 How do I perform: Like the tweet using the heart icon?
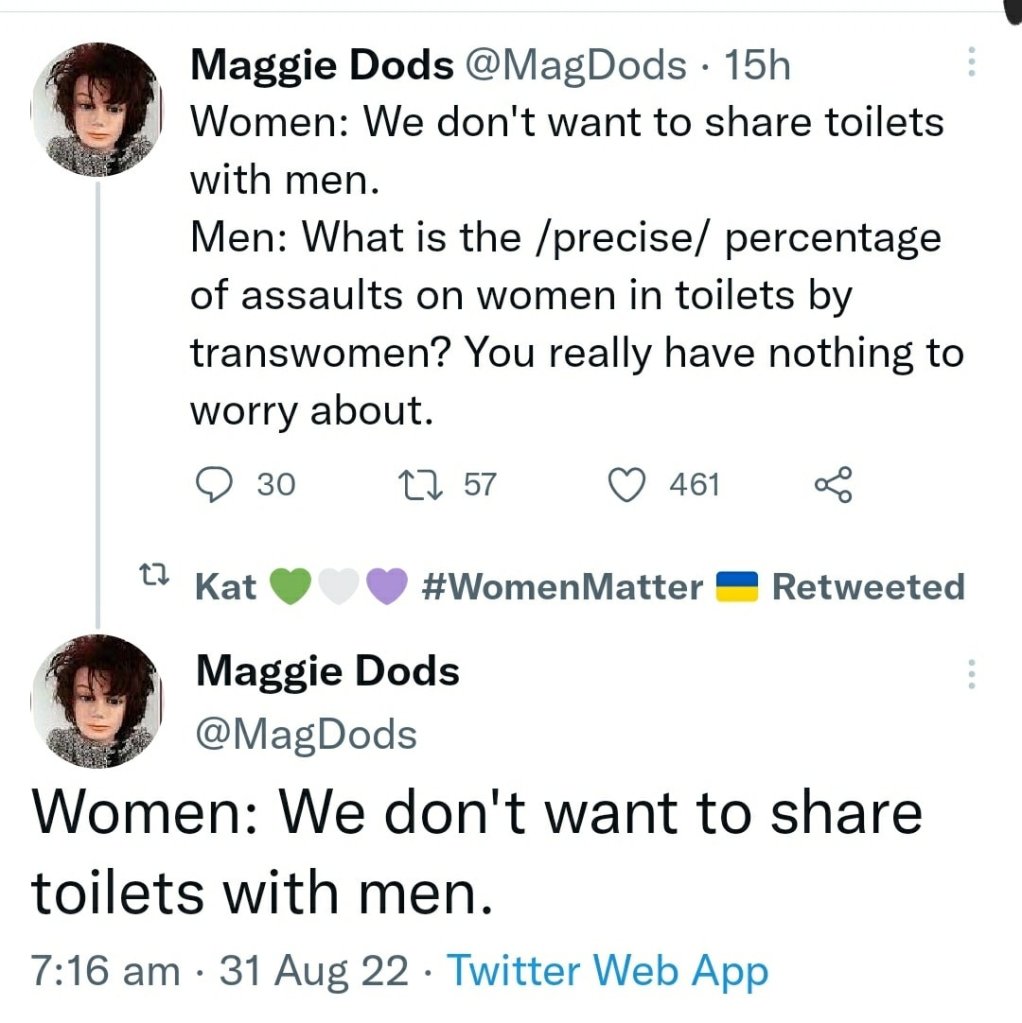(x=628, y=484)
